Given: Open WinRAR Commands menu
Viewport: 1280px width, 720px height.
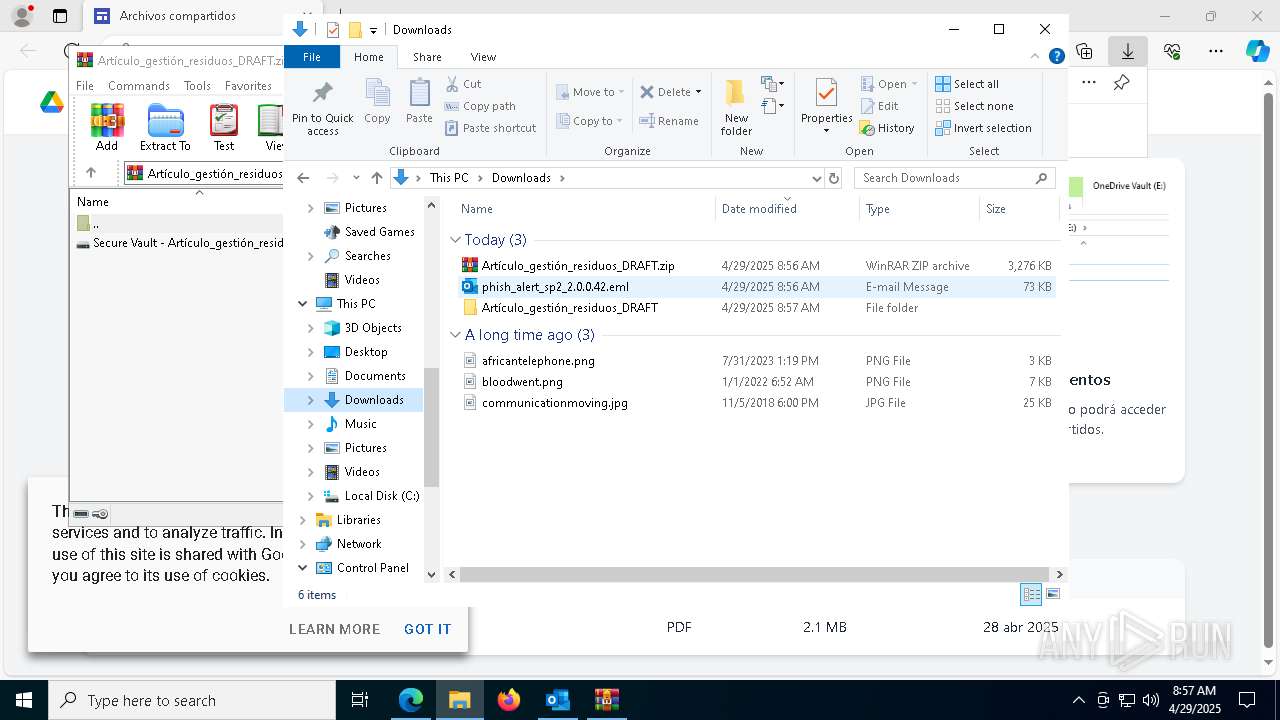Looking at the screenshot, I should pyautogui.click(x=139, y=86).
